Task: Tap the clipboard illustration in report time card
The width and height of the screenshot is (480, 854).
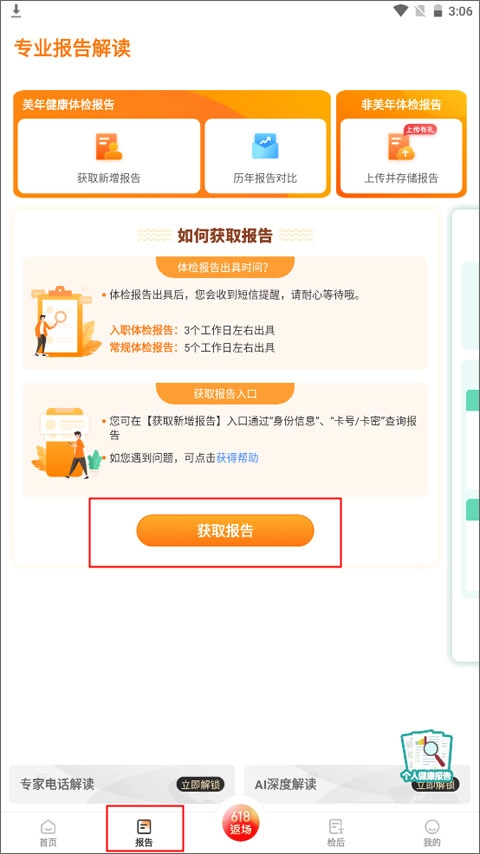Action: tap(65, 322)
